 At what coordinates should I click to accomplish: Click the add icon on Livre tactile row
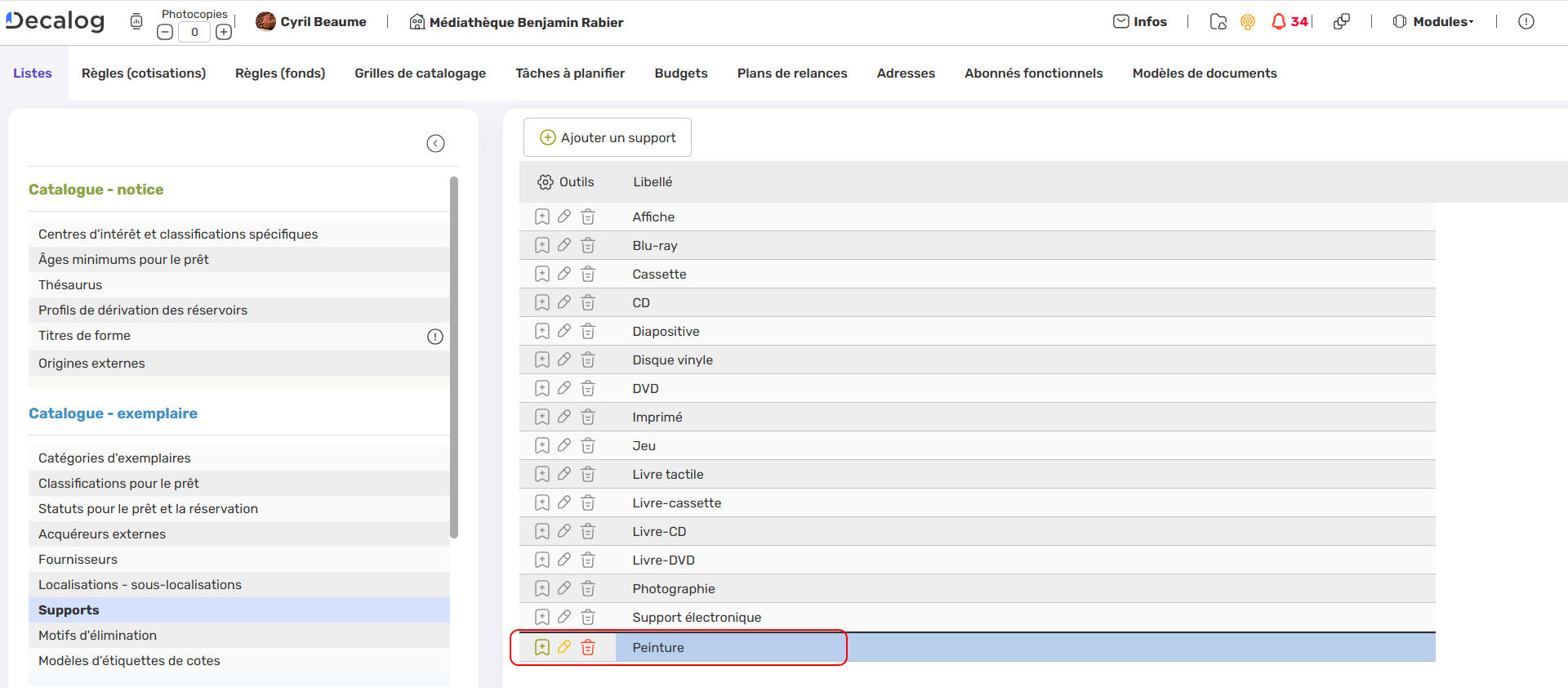(542, 474)
